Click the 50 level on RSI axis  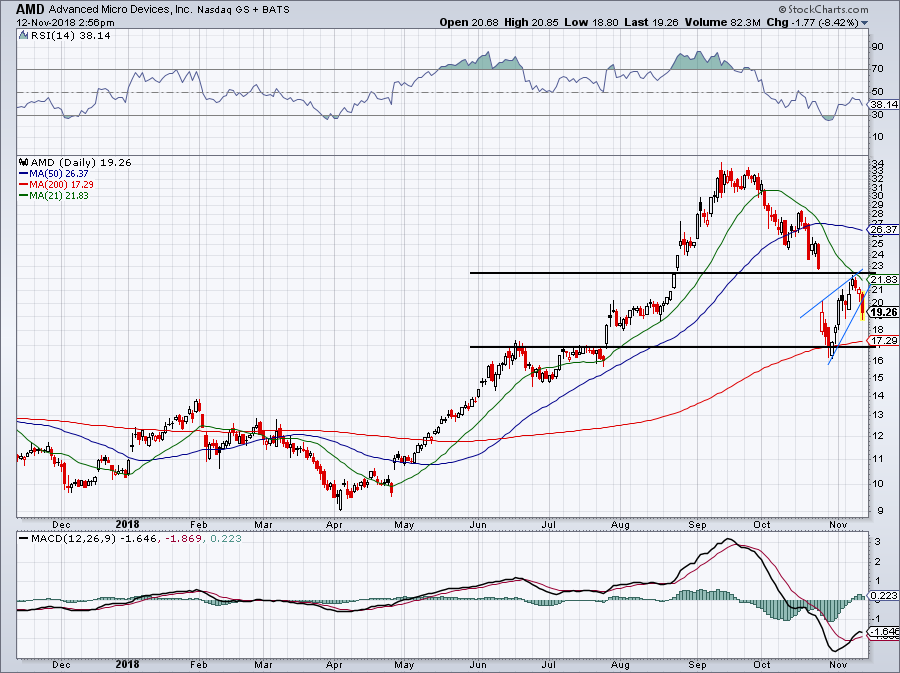click(878, 92)
